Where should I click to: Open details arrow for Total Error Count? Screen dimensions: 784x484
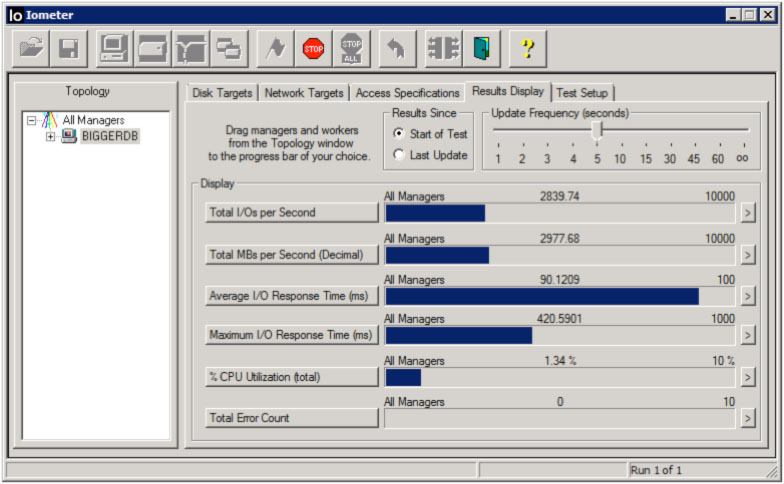748,418
